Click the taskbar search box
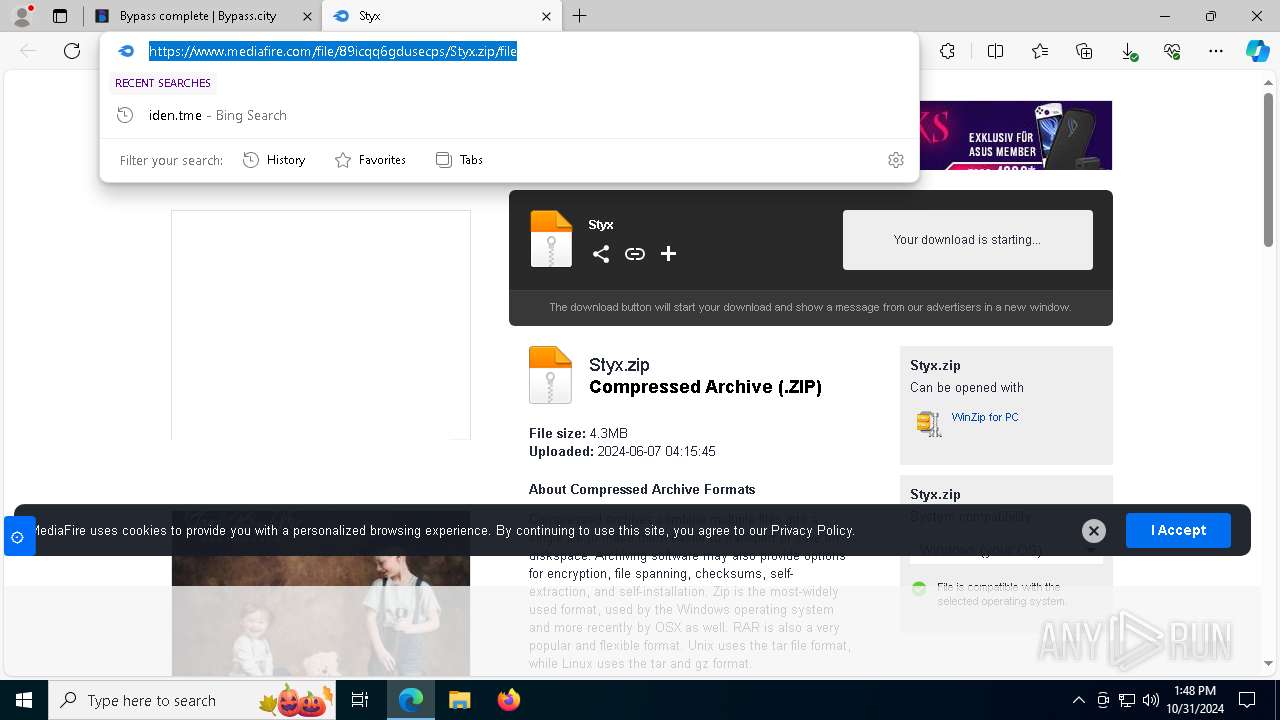The width and height of the screenshot is (1280, 720). (192, 700)
